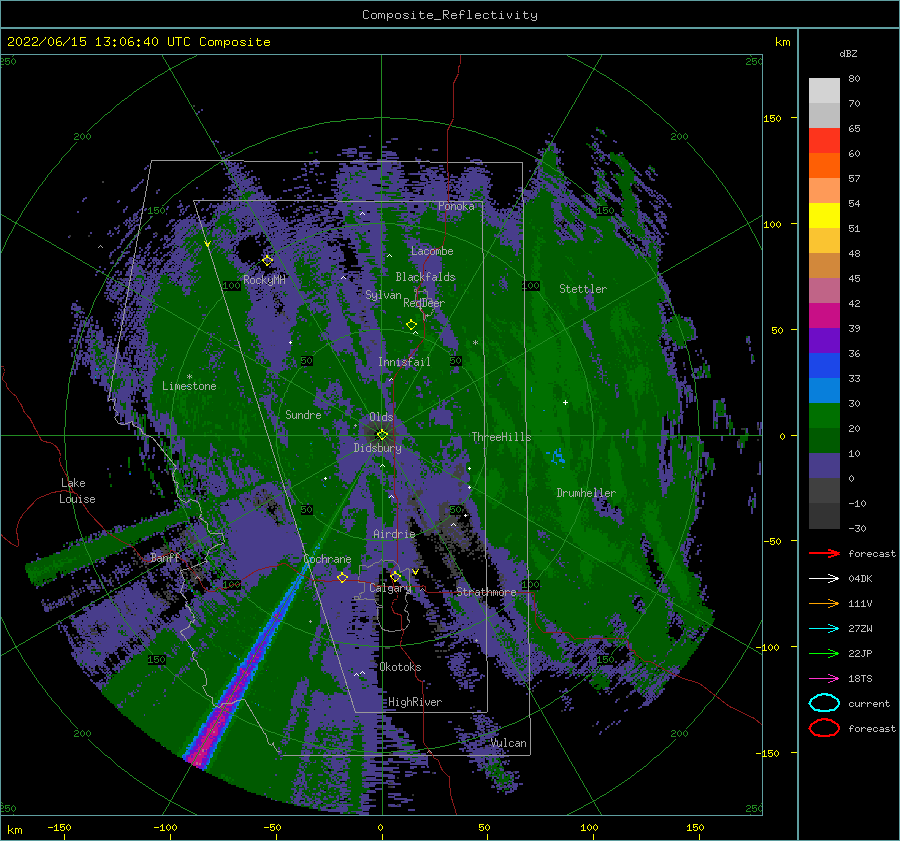Click the Banff label
This screenshot has width=900, height=841.
point(165,558)
